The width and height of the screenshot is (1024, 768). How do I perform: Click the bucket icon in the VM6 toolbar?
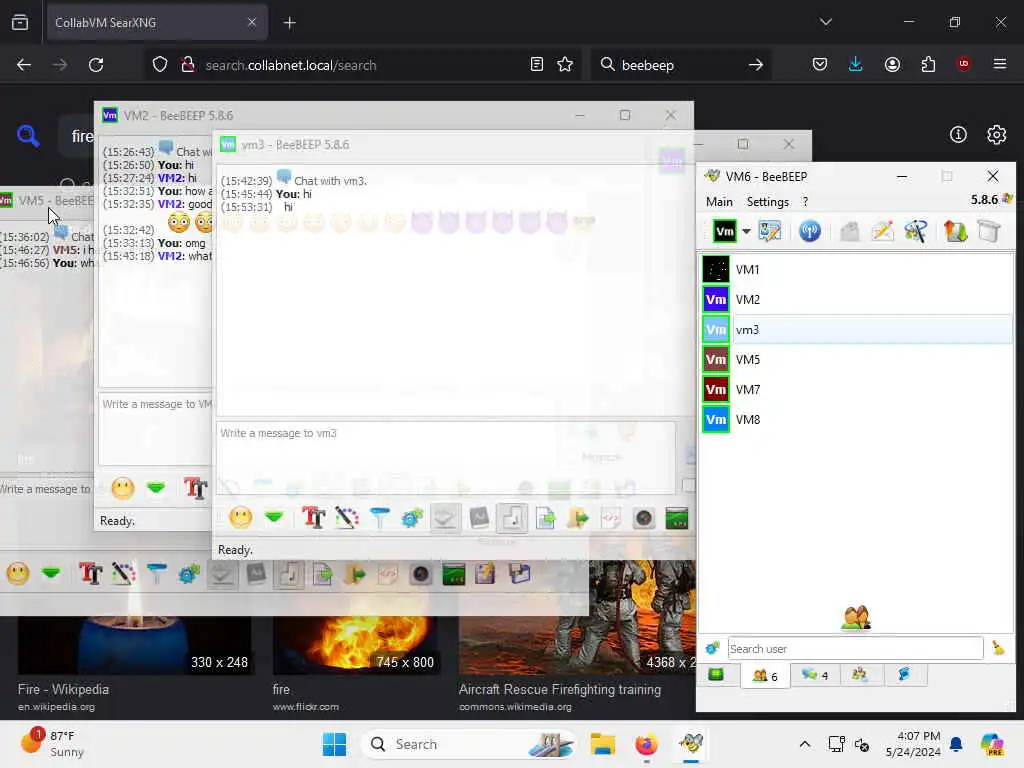989,231
